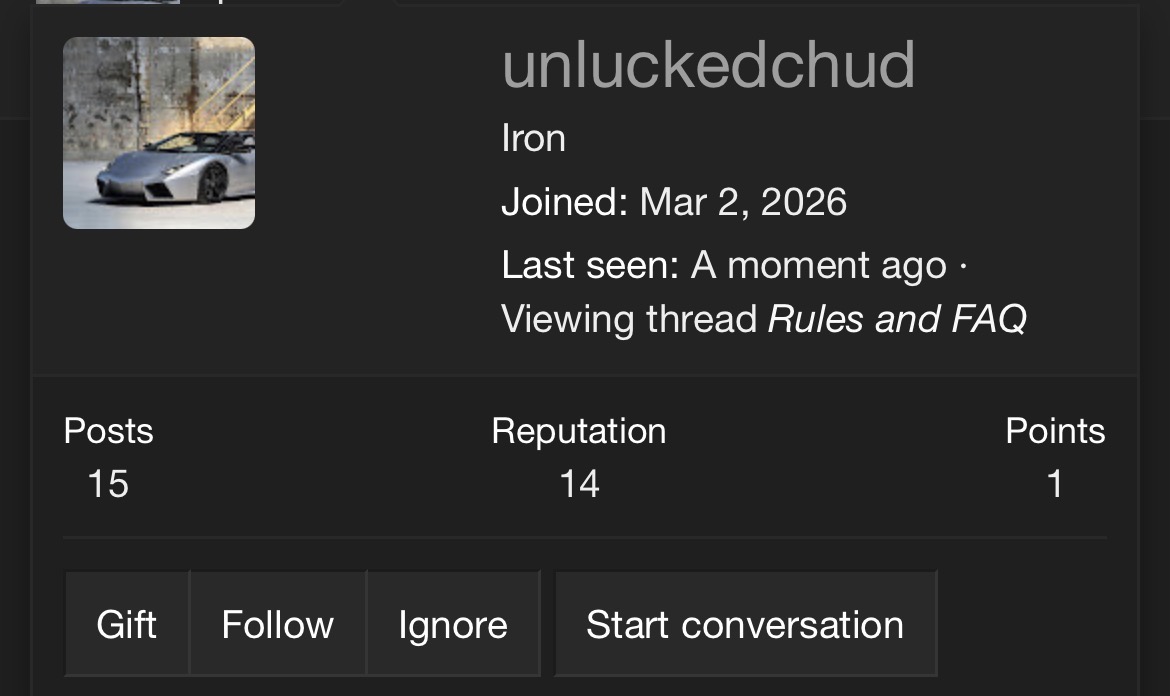This screenshot has width=1170, height=696.
Task: Open the points count 1
Action: [1054, 484]
